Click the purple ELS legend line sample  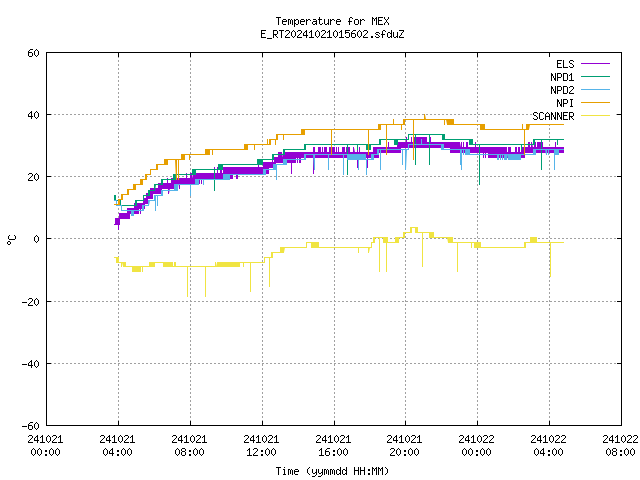(x=595, y=64)
